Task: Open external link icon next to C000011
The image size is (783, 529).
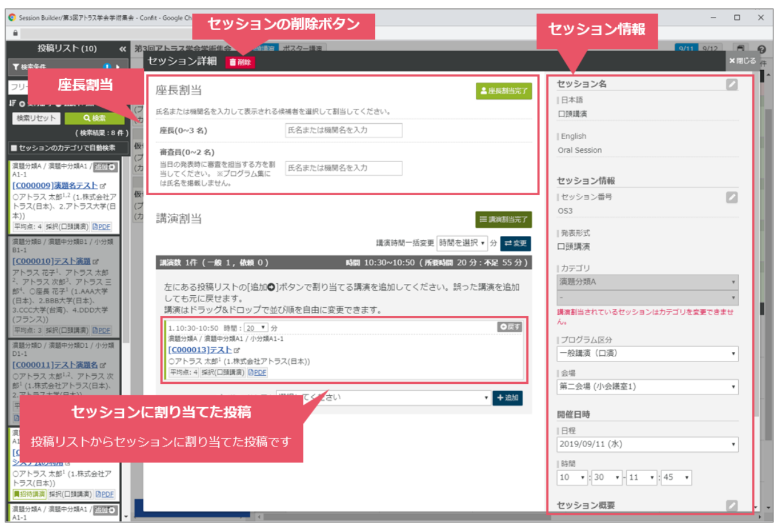Action: pyautogui.click(x=103, y=365)
